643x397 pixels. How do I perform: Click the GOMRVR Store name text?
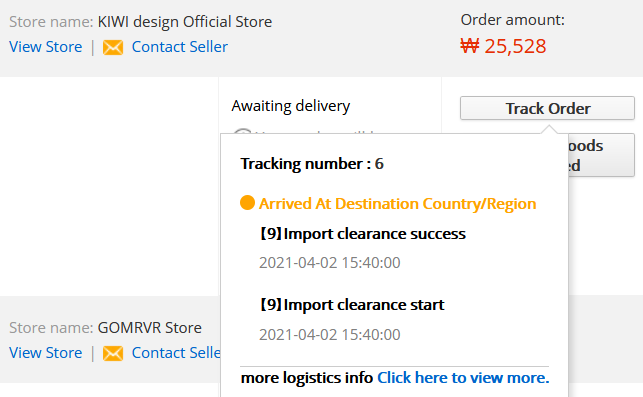pos(150,328)
